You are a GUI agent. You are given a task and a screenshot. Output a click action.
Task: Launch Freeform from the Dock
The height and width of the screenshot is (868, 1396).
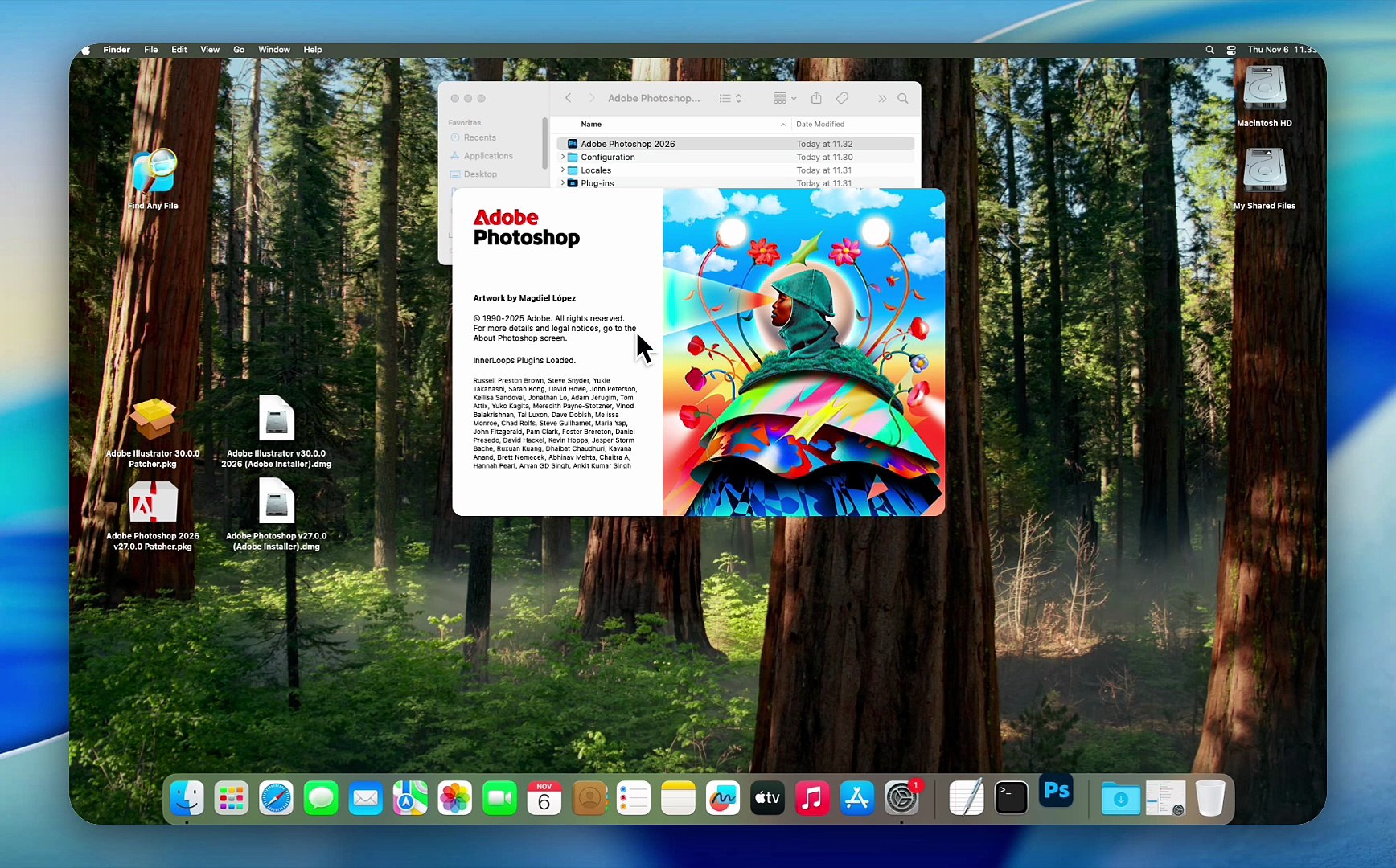click(723, 798)
